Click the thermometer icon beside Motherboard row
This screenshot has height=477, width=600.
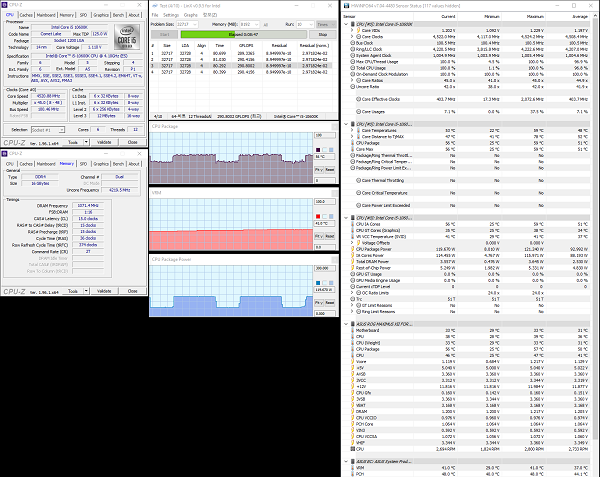pyautogui.click(x=353, y=330)
